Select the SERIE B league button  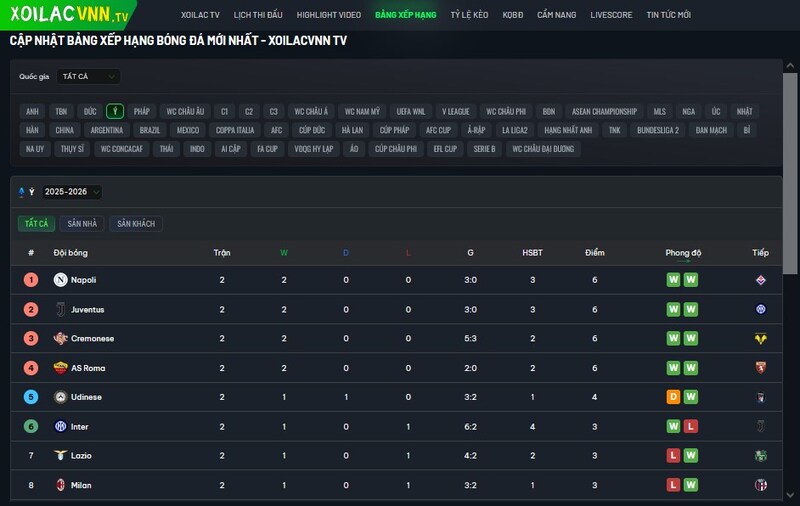[x=484, y=149]
